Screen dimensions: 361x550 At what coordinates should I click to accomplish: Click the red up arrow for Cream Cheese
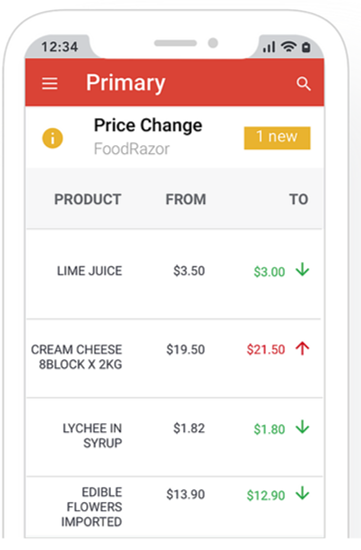[302, 348]
